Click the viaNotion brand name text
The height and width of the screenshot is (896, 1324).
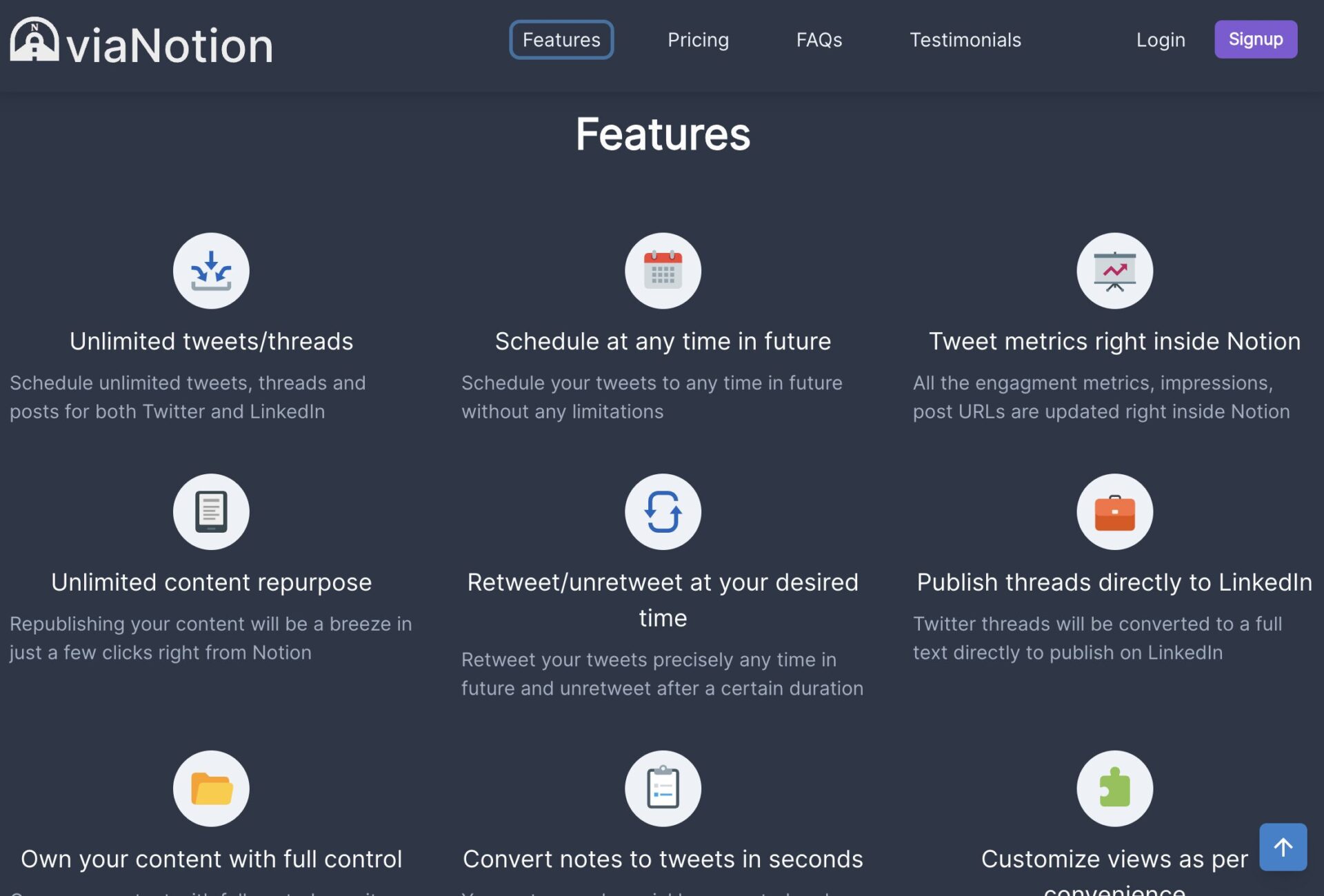(x=170, y=45)
